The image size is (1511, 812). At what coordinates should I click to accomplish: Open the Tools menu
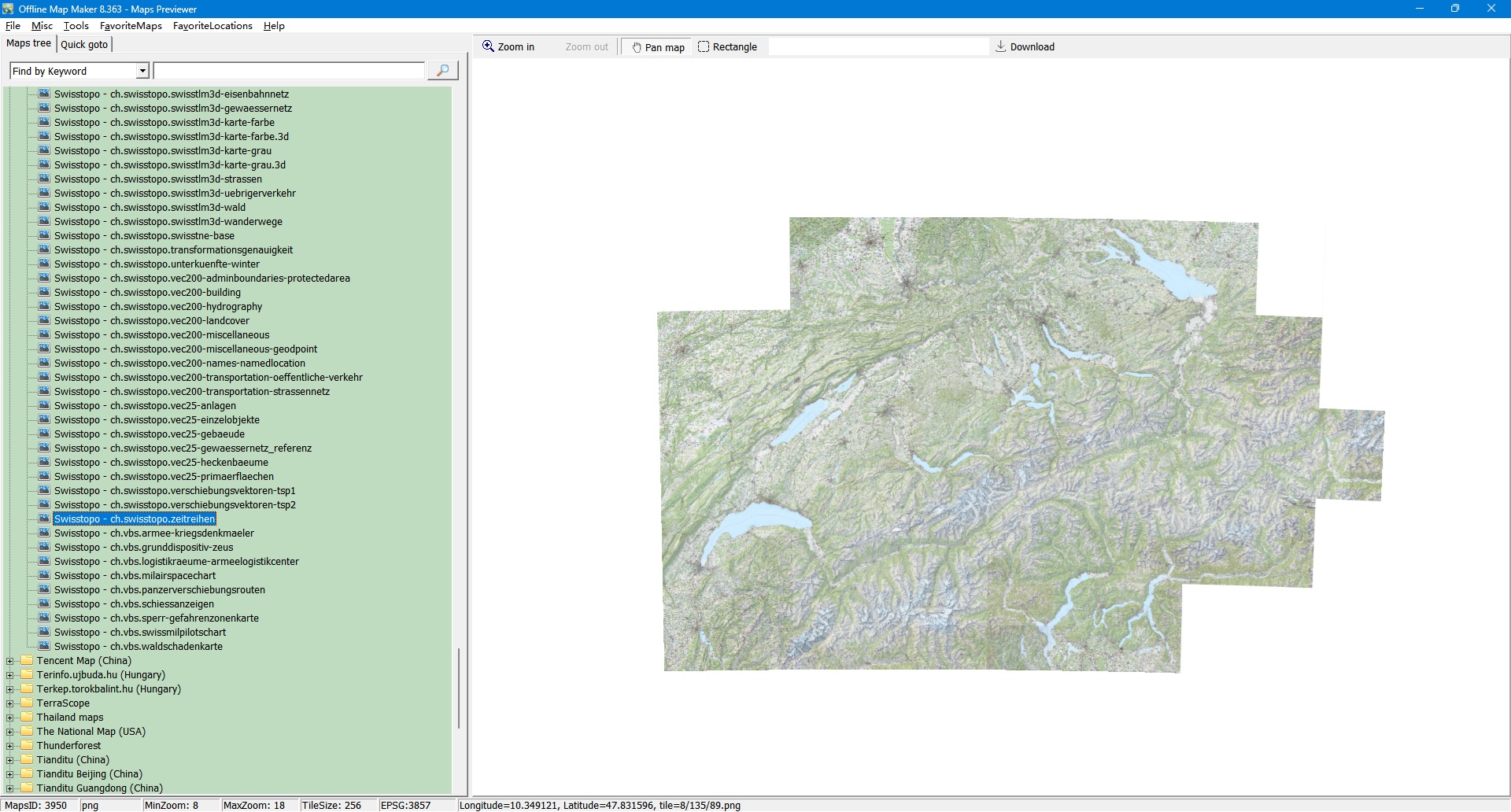coord(76,26)
